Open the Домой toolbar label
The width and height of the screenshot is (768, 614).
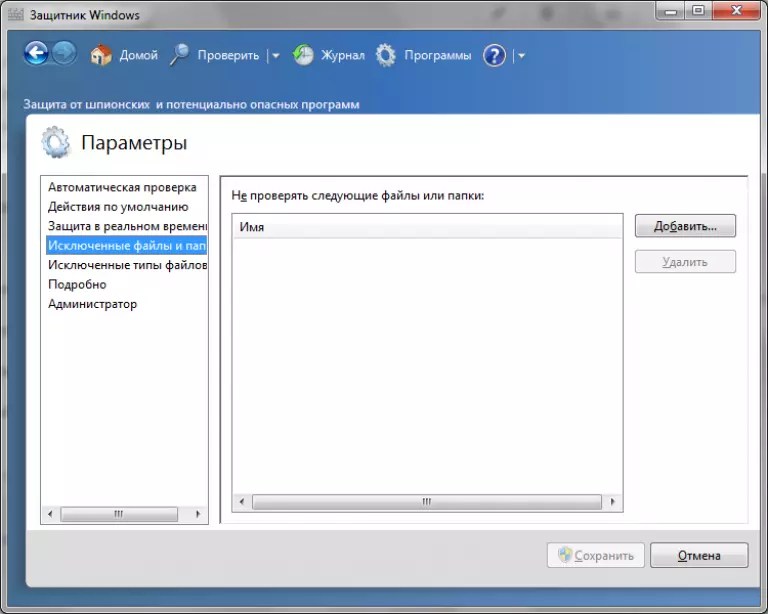[x=139, y=55]
